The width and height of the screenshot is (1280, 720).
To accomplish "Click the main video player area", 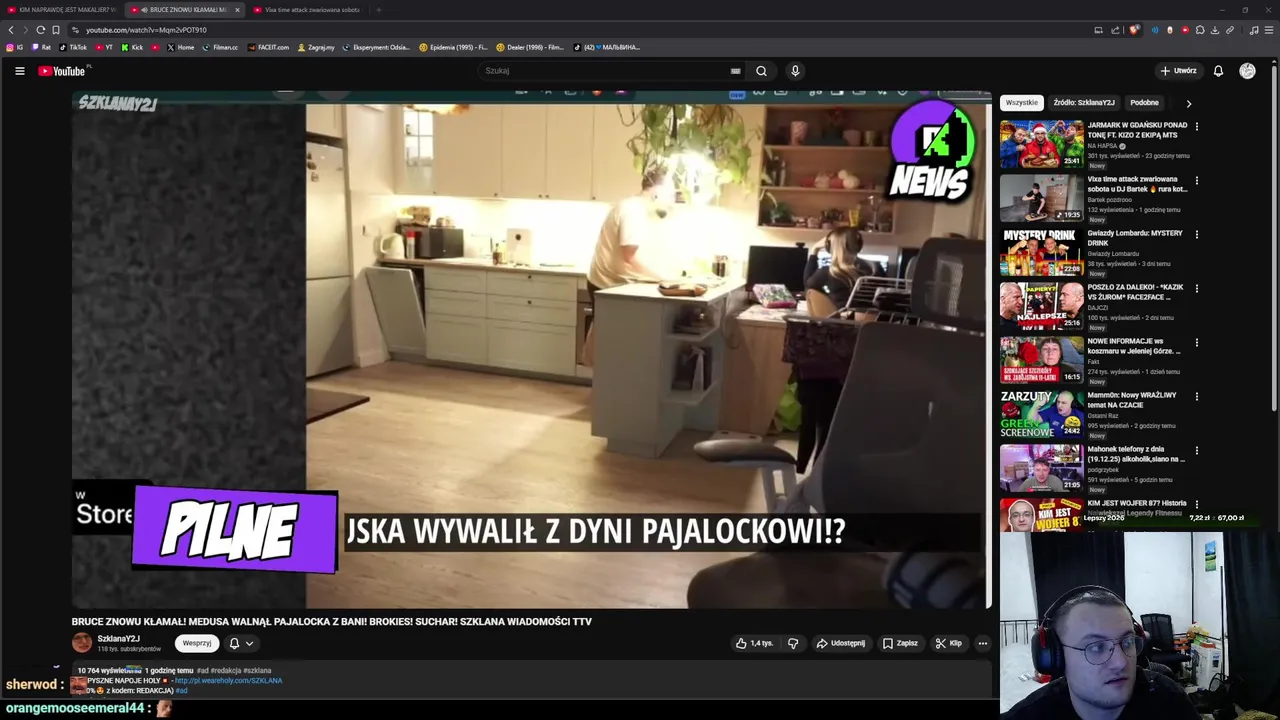I will click(531, 350).
